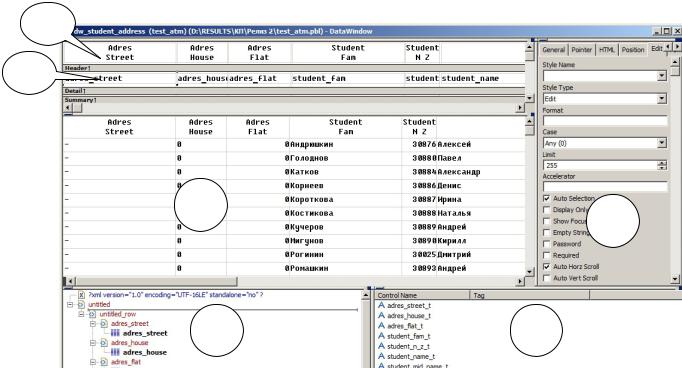Increase the Limit value with up spinner
The height and width of the screenshot is (368, 682).
tap(662, 163)
